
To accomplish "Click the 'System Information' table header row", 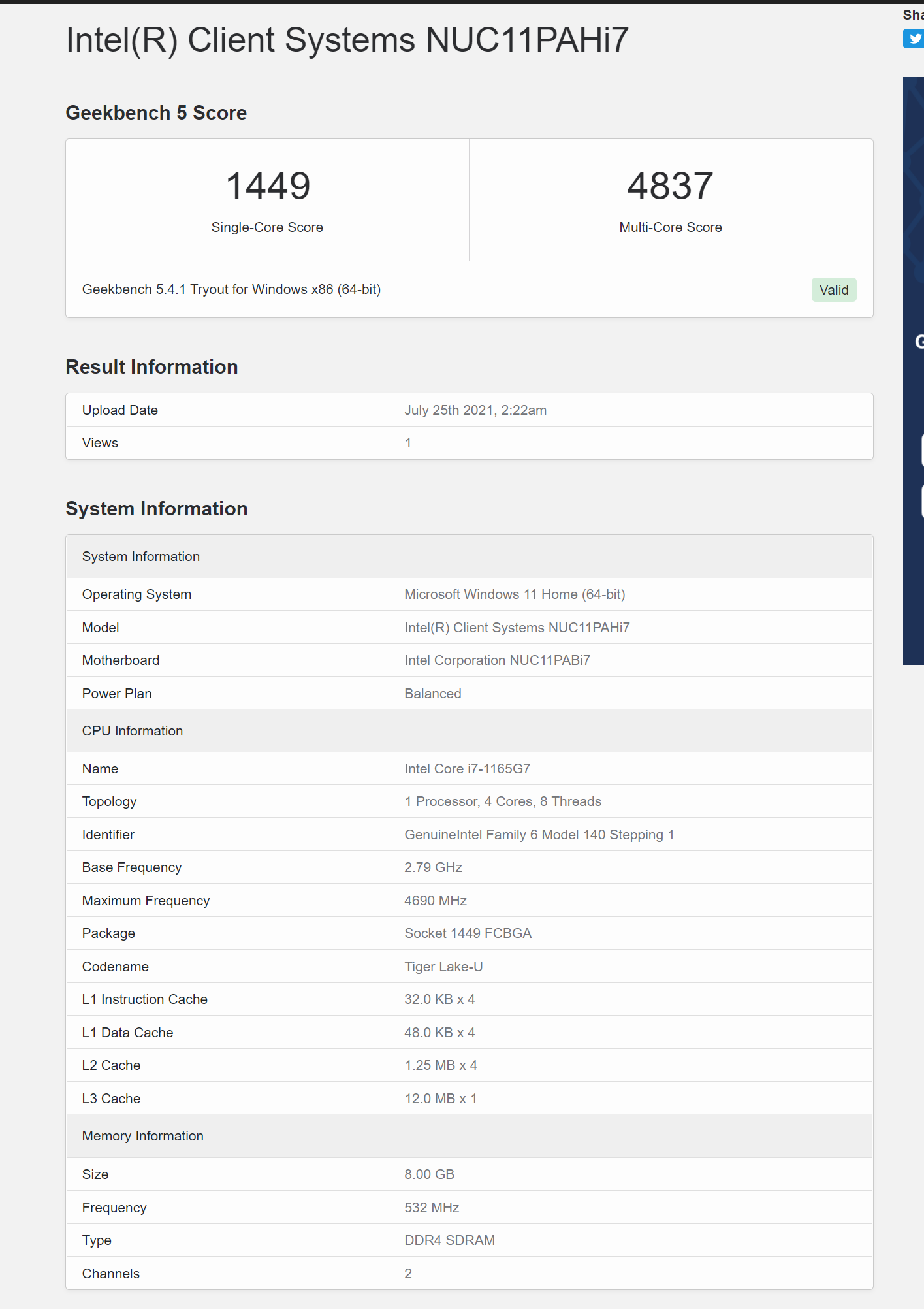I will pyautogui.click(x=470, y=557).
